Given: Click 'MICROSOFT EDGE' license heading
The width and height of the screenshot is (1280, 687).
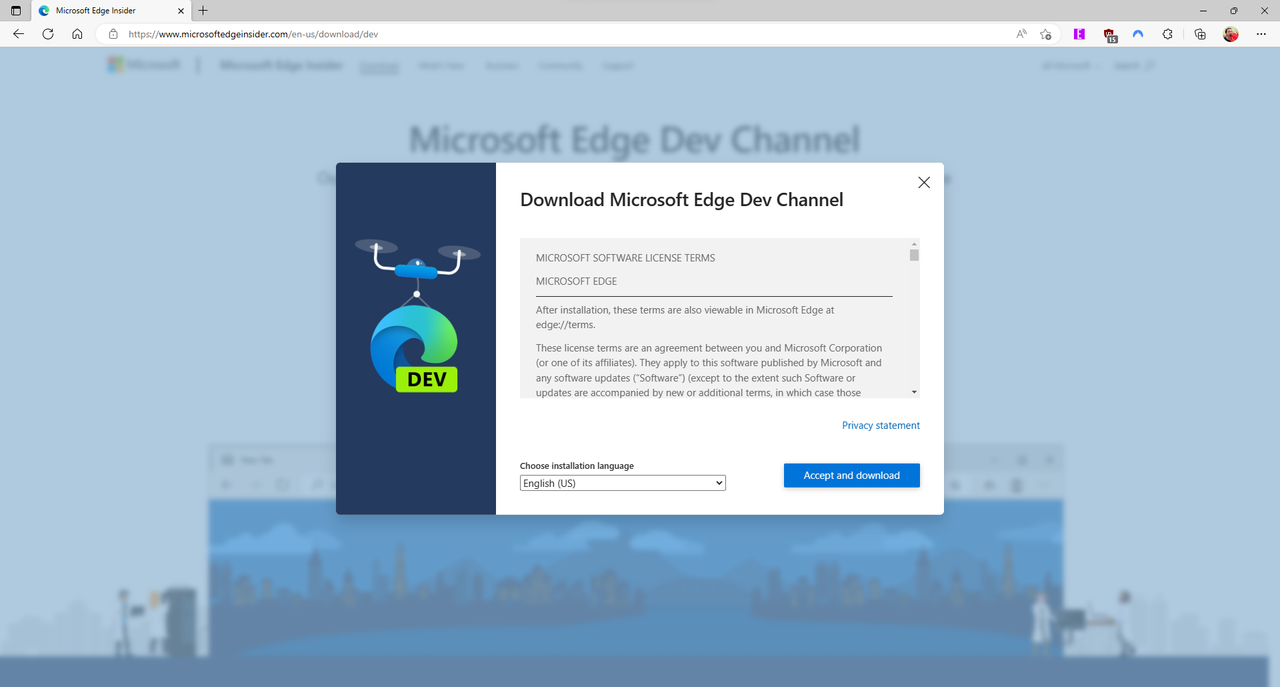Looking at the screenshot, I should pyautogui.click(x=576, y=281).
